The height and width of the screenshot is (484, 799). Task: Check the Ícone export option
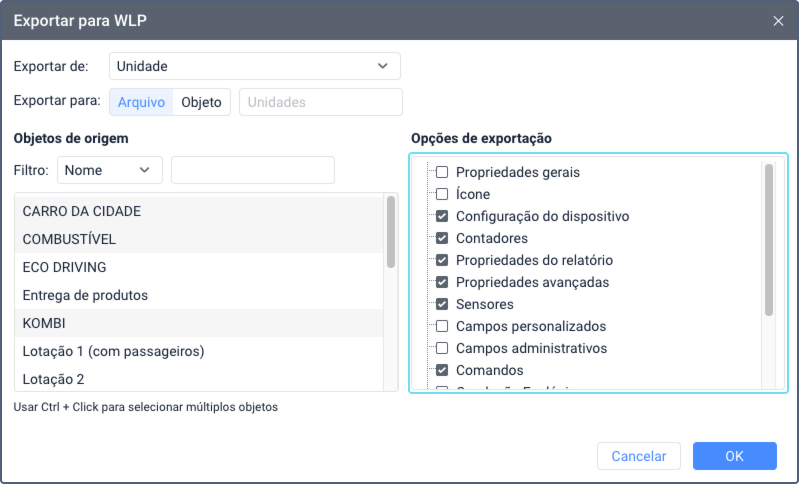442,194
